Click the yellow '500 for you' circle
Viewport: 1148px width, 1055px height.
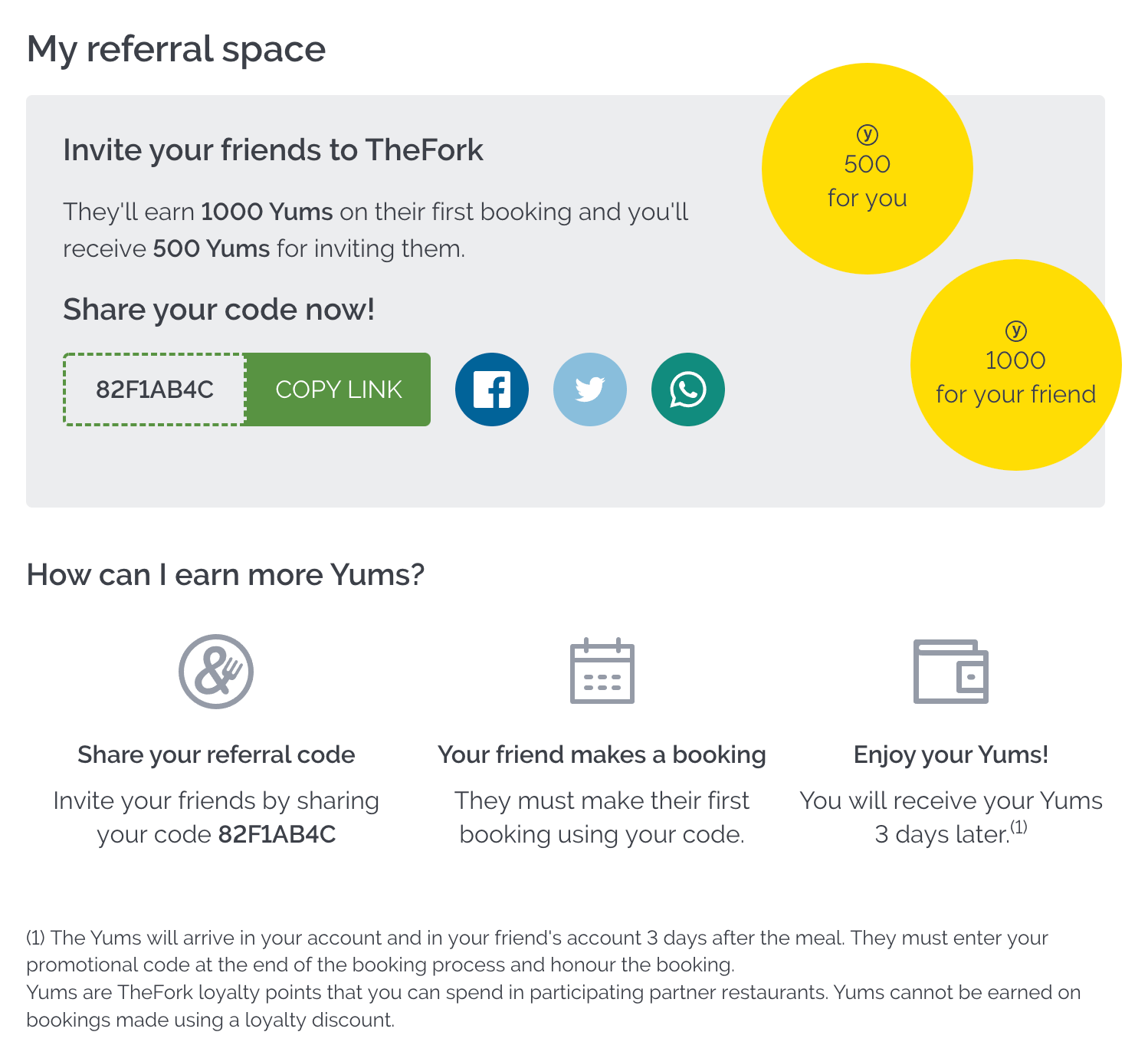pos(868,169)
